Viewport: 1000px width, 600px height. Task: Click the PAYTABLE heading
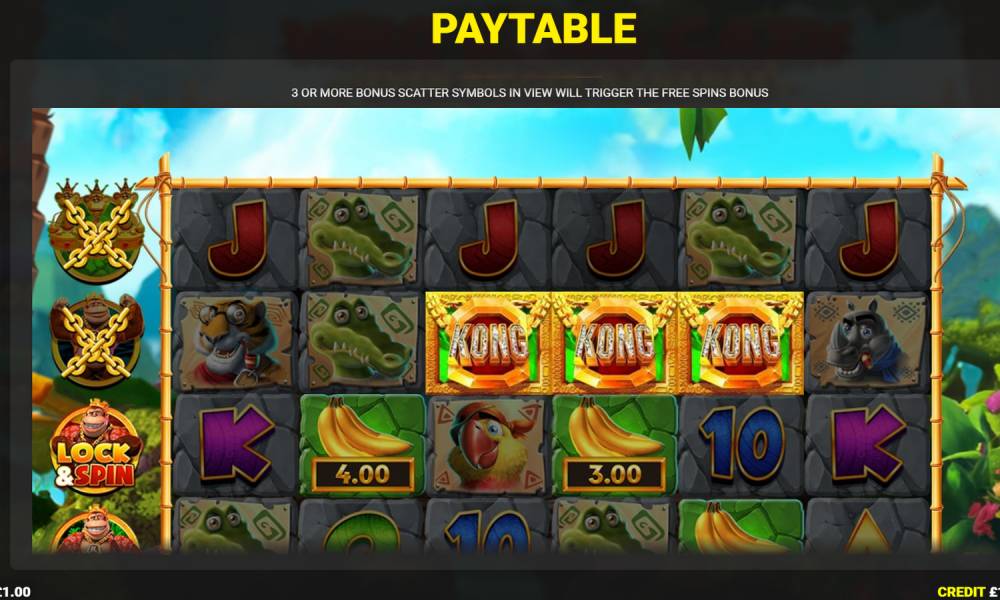534,28
